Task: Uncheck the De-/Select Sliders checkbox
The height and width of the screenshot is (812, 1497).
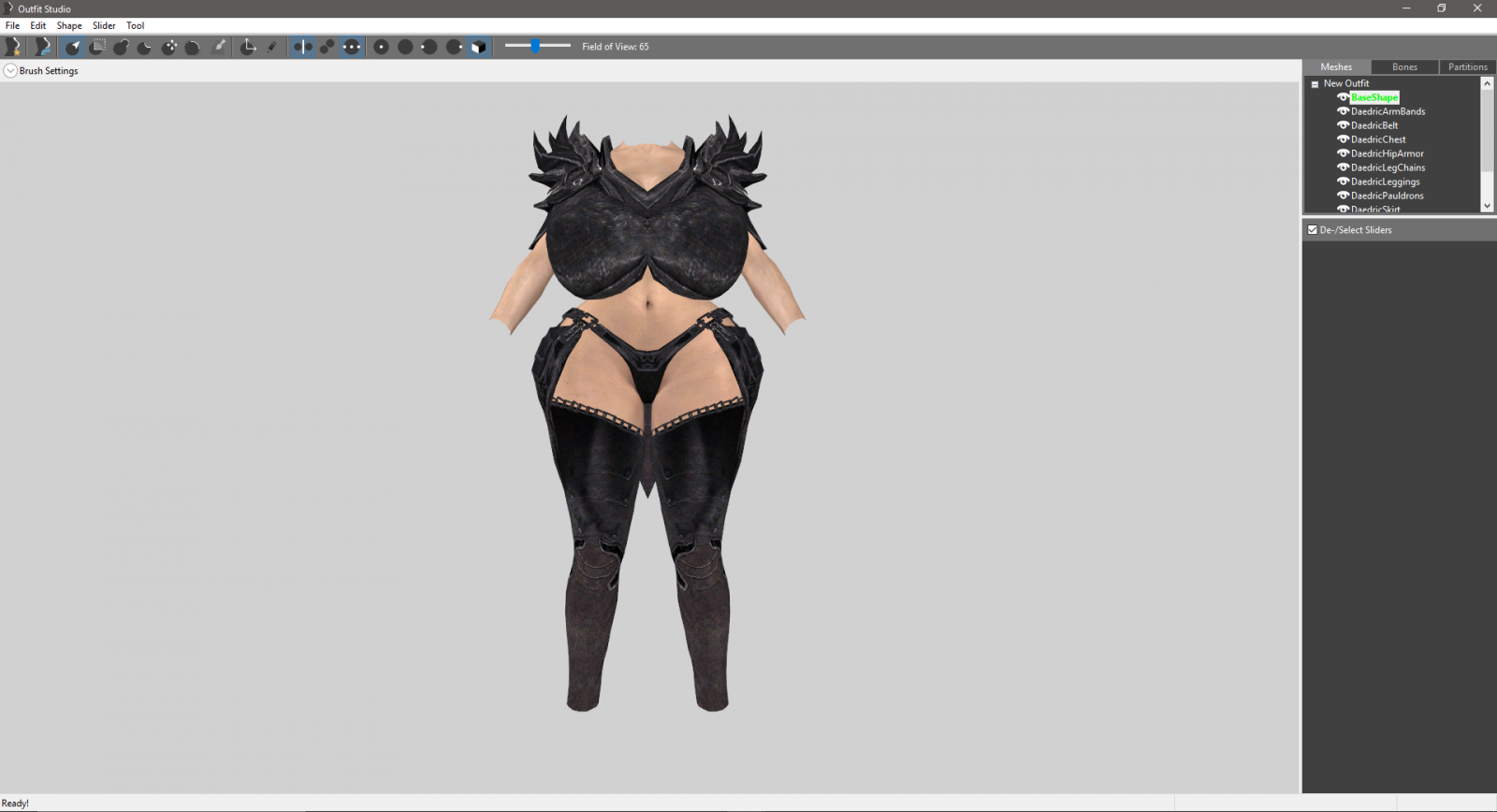Action: click(1313, 230)
